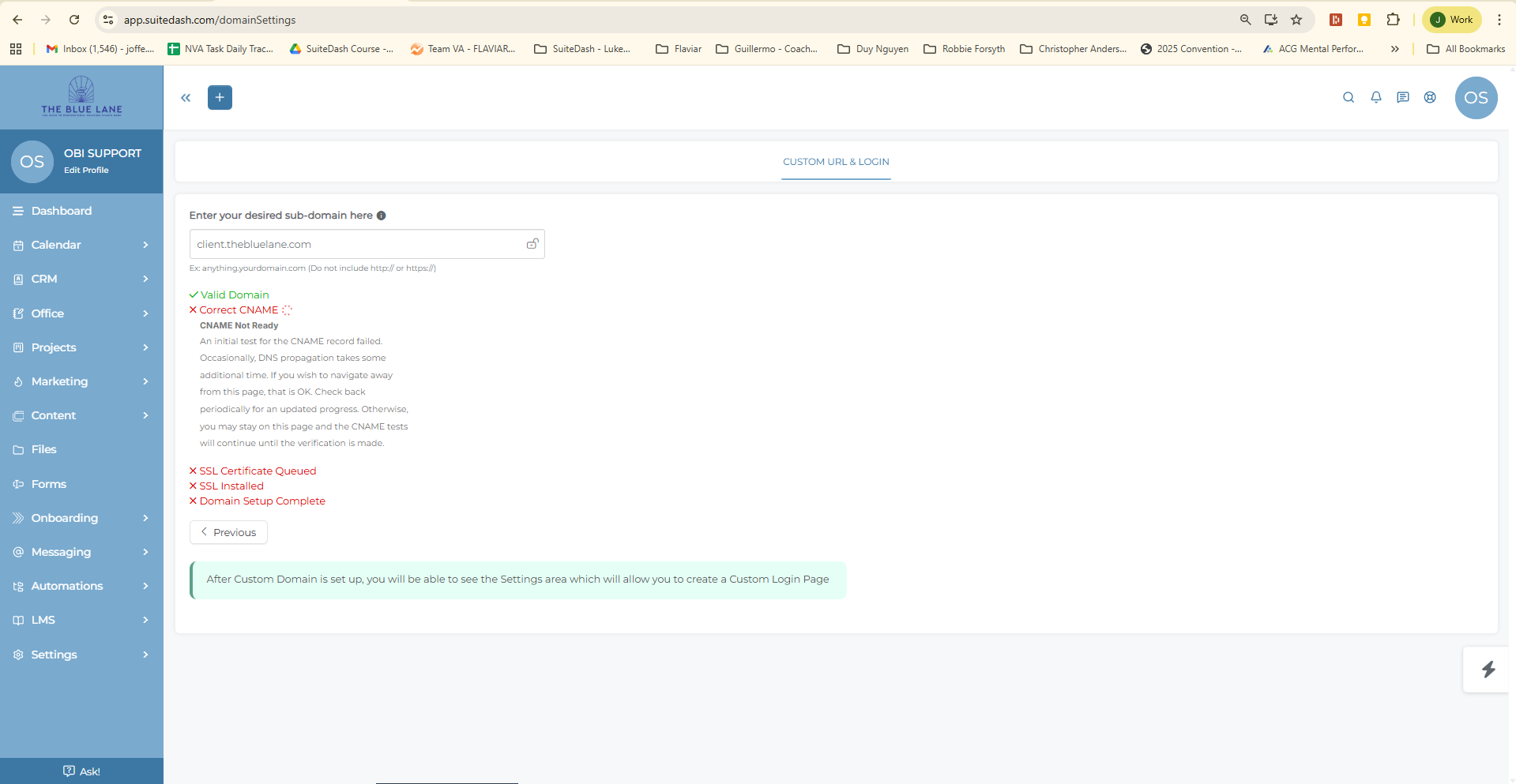
Task: Select the Custom URL & Login tab
Action: [836, 162]
